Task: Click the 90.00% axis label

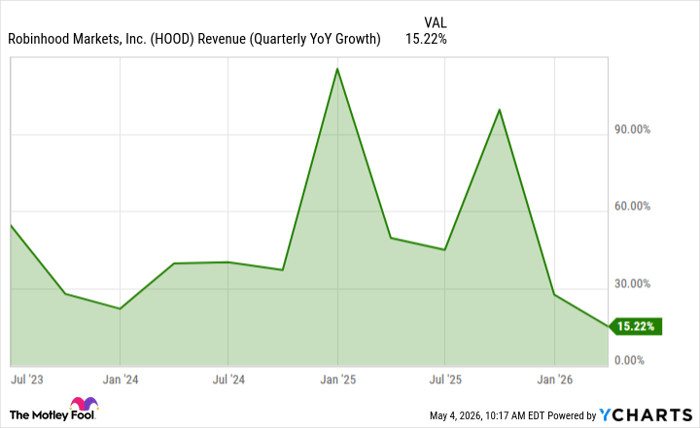Action: (632, 129)
